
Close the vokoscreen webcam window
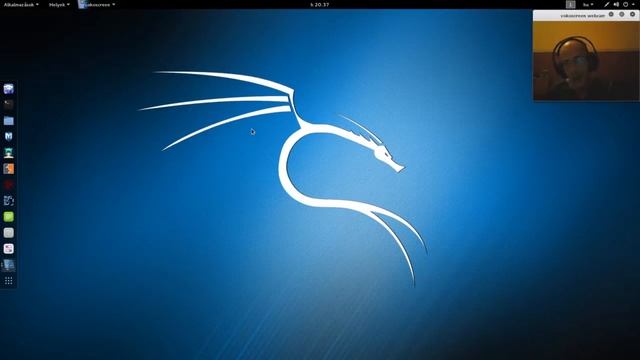coord(632,14)
